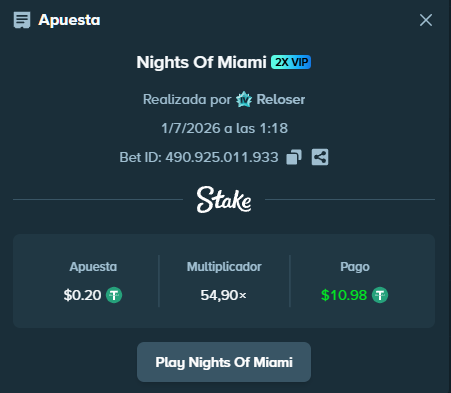Image resolution: width=451 pixels, height=393 pixels.
Task: Click the Stake logo
Action: 224,200
